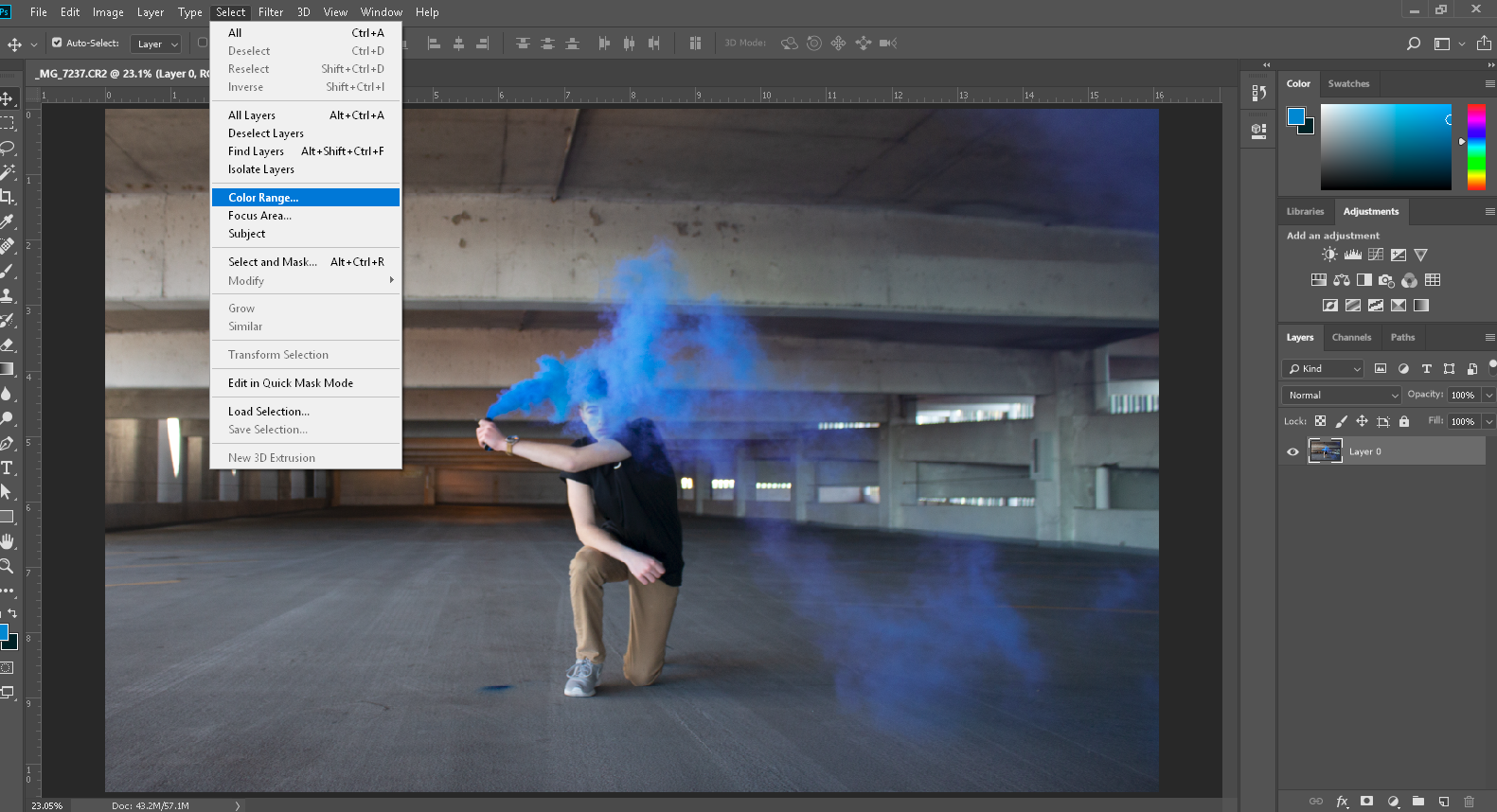
Task: Click the Layer 0 thumbnail
Action: tap(1325, 451)
